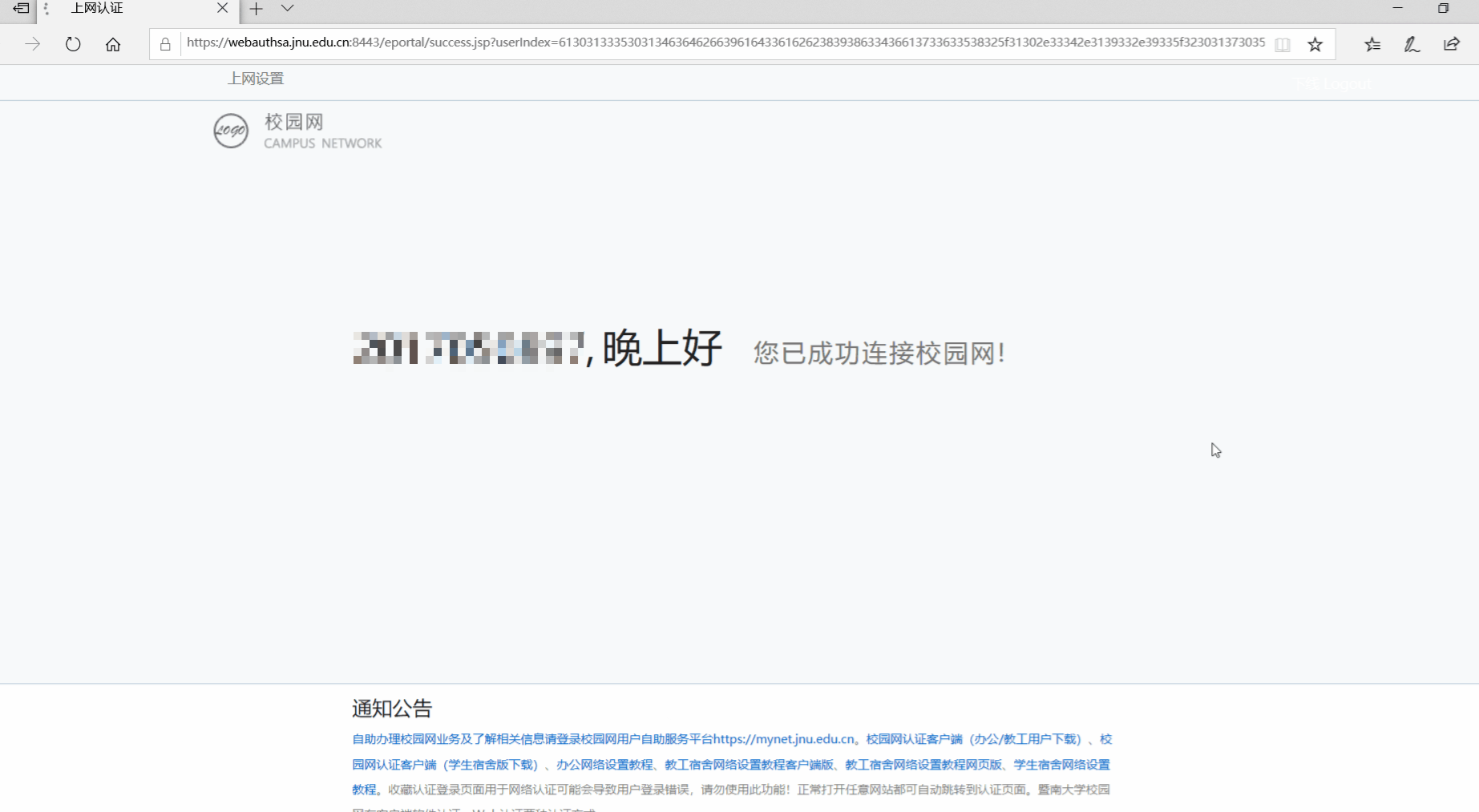Click the campus network logo
The image size is (1479, 812).
coord(231,131)
